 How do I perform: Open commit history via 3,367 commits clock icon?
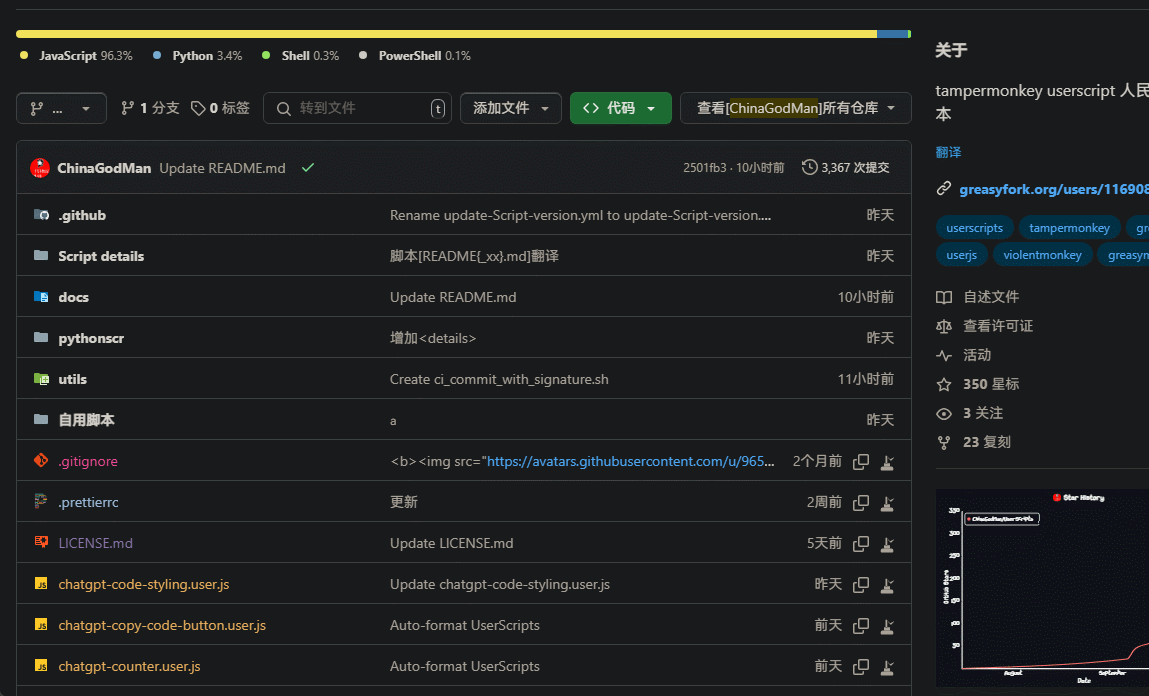tap(809, 168)
